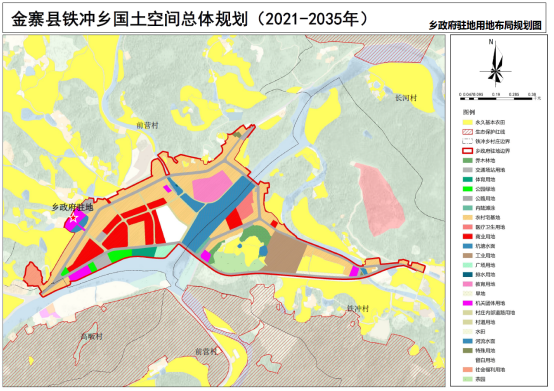Image resolution: width=554 pixels, height=391 pixels.
Task: Click the 长河村 village label
Action: [406, 98]
